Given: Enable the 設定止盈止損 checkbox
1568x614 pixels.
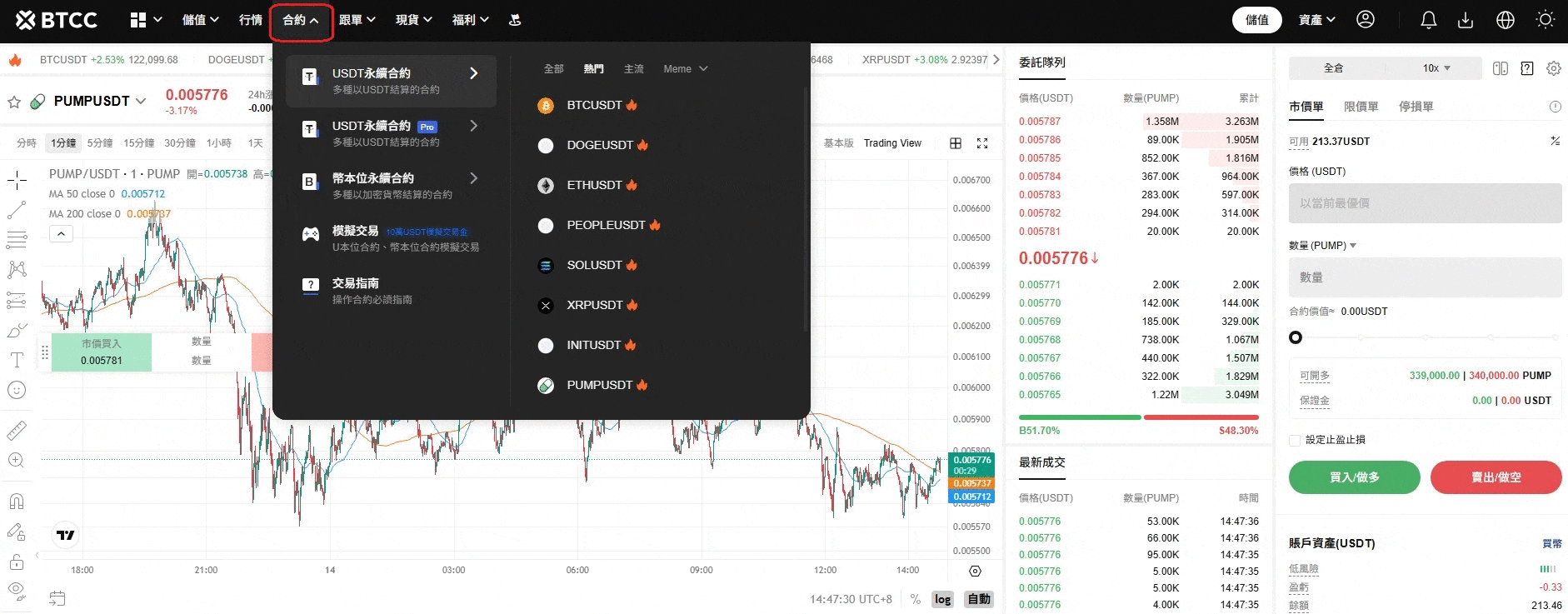Looking at the screenshot, I should (x=1295, y=440).
